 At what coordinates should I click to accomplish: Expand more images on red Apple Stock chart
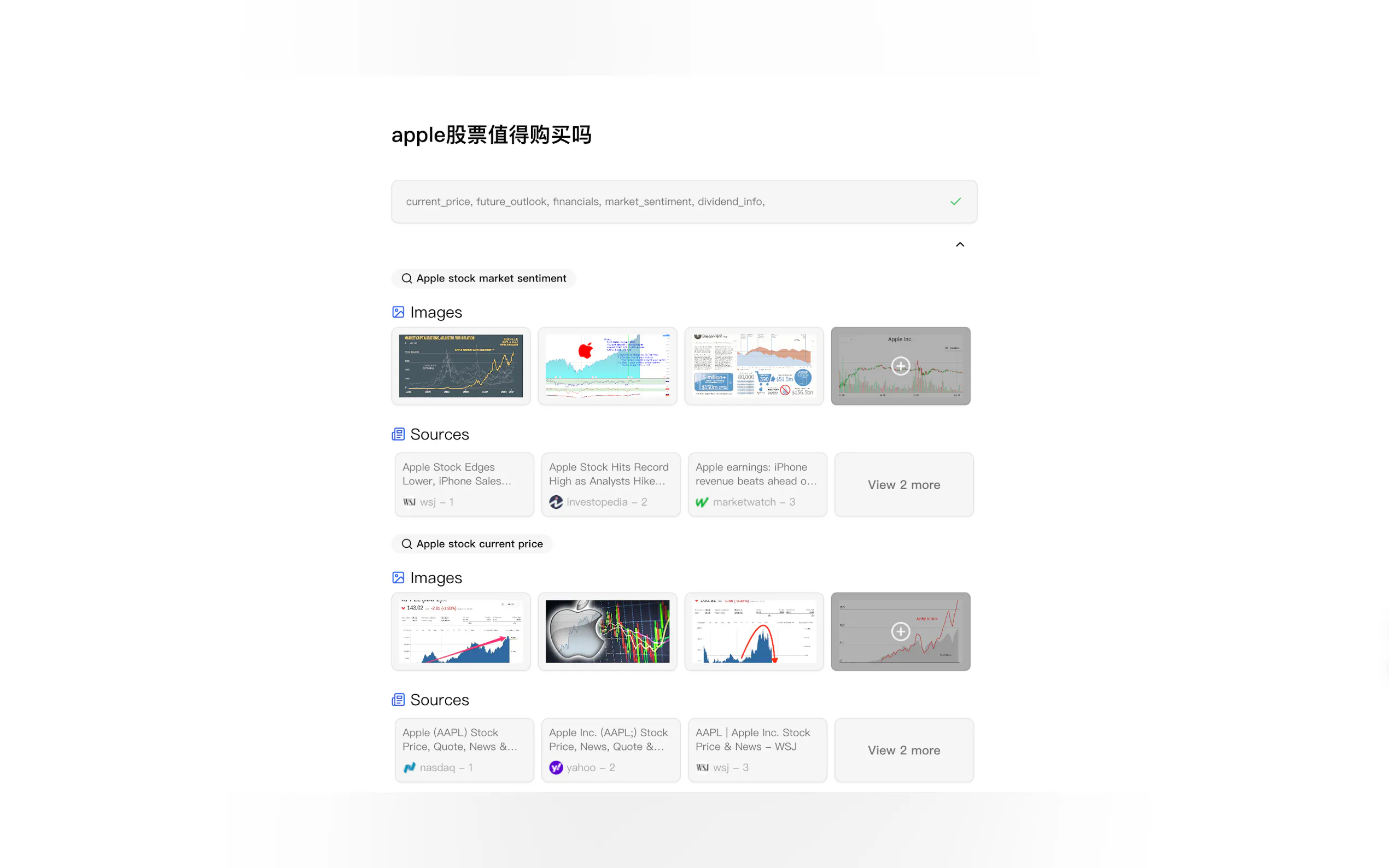coord(900,631)
